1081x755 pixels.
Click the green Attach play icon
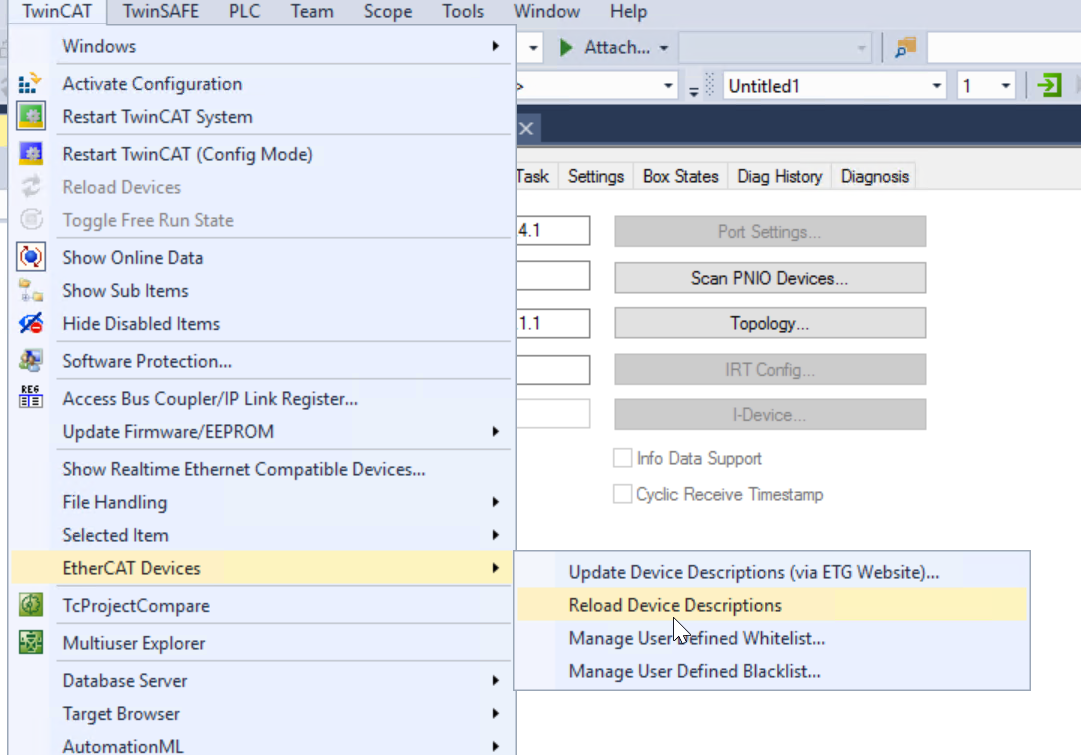pos(566,48)
